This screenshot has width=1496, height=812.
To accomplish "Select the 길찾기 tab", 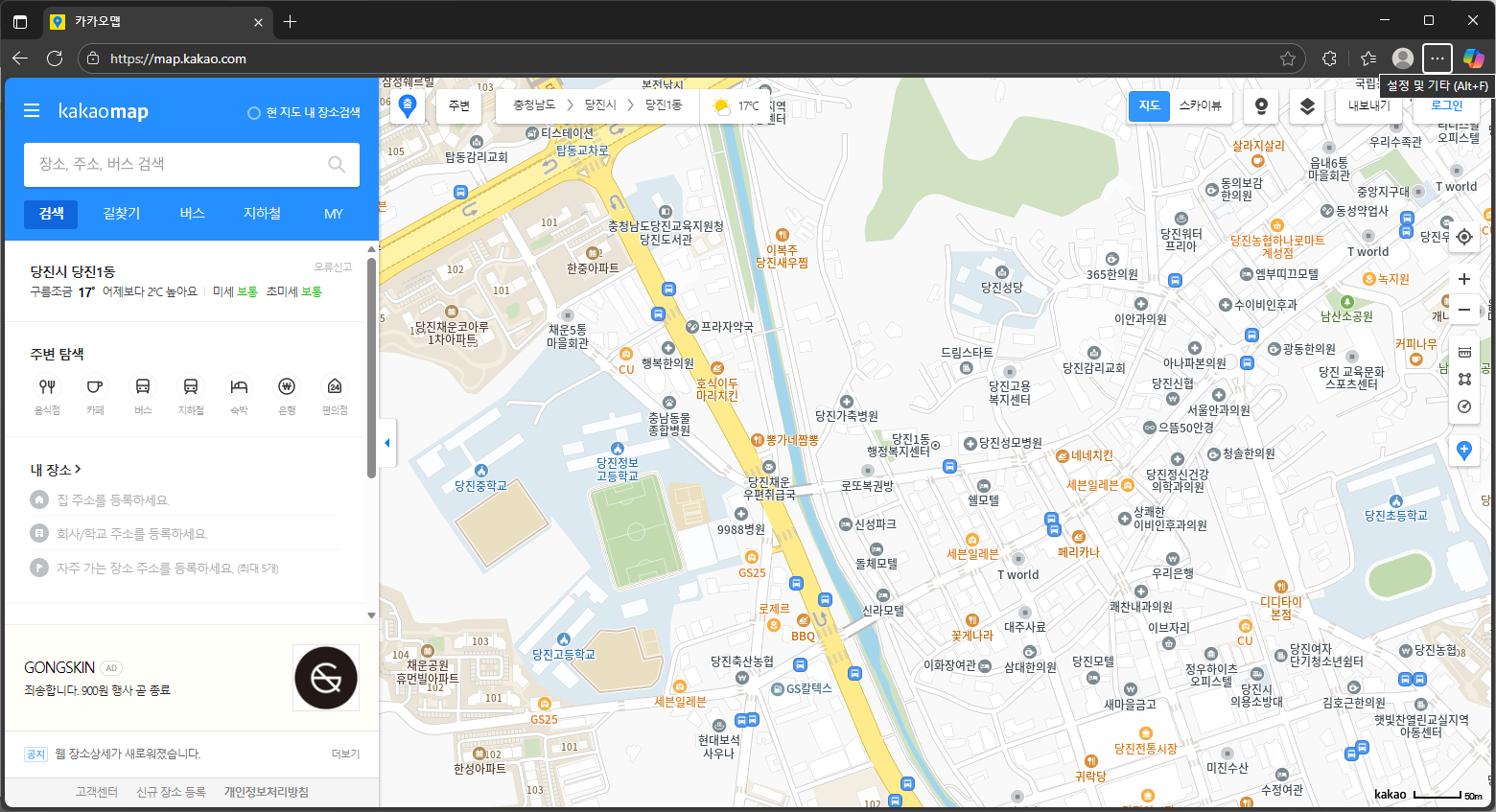I will tap(122, 213).
